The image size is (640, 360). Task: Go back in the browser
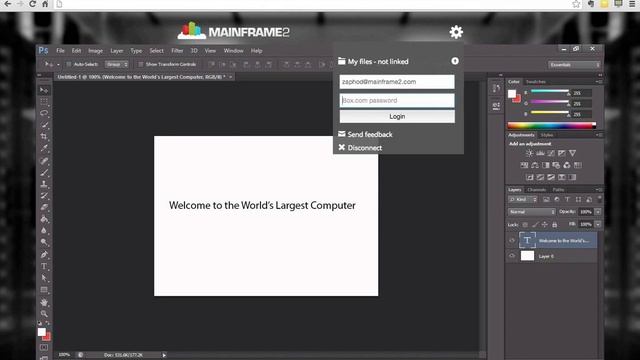[x=7, y=4]
